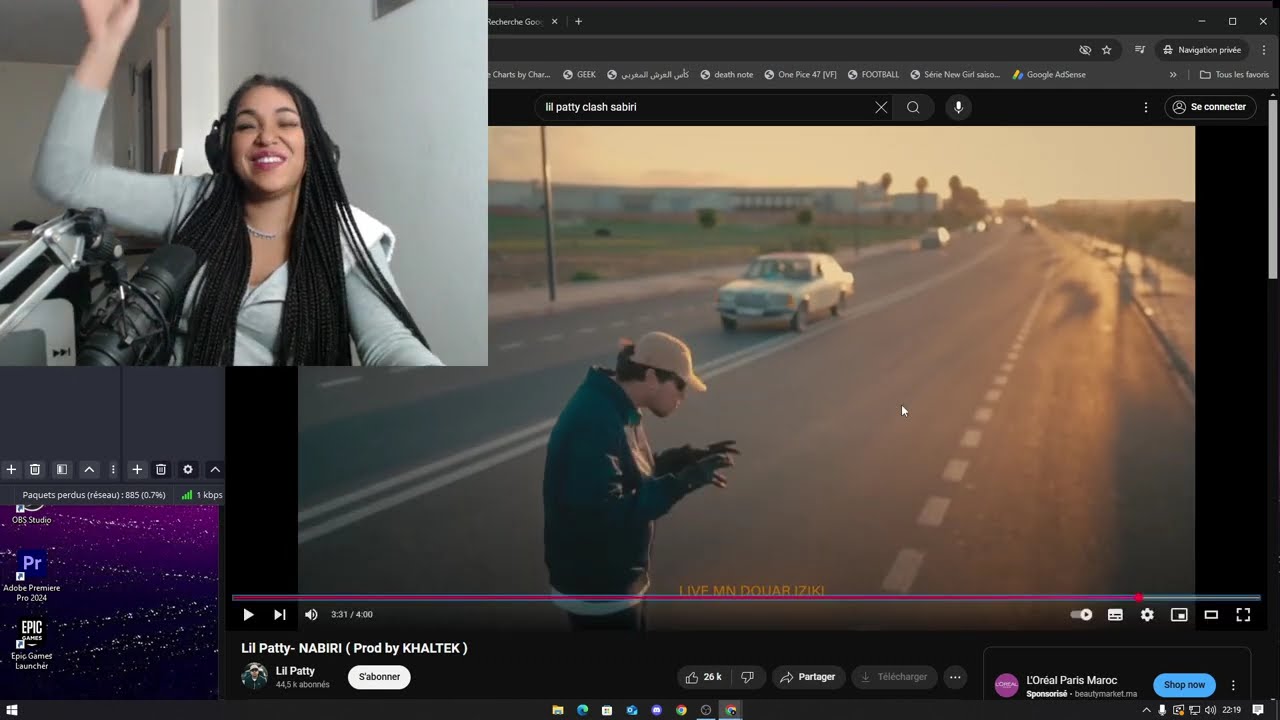This screenshot has height=720, width=1280.
Task: Open the Windows notification center
Action: tap(1258, 710)
